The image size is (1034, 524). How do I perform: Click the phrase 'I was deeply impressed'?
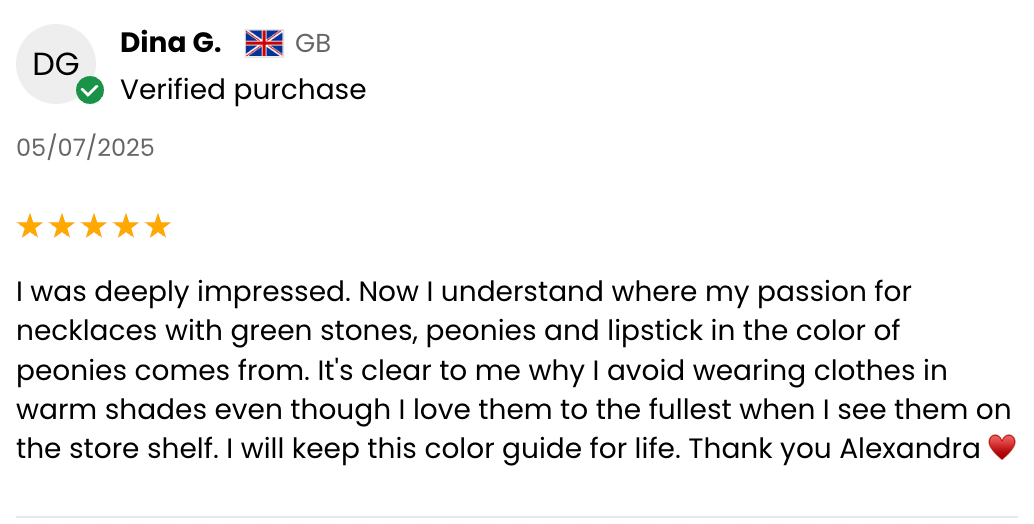(182, 292)
